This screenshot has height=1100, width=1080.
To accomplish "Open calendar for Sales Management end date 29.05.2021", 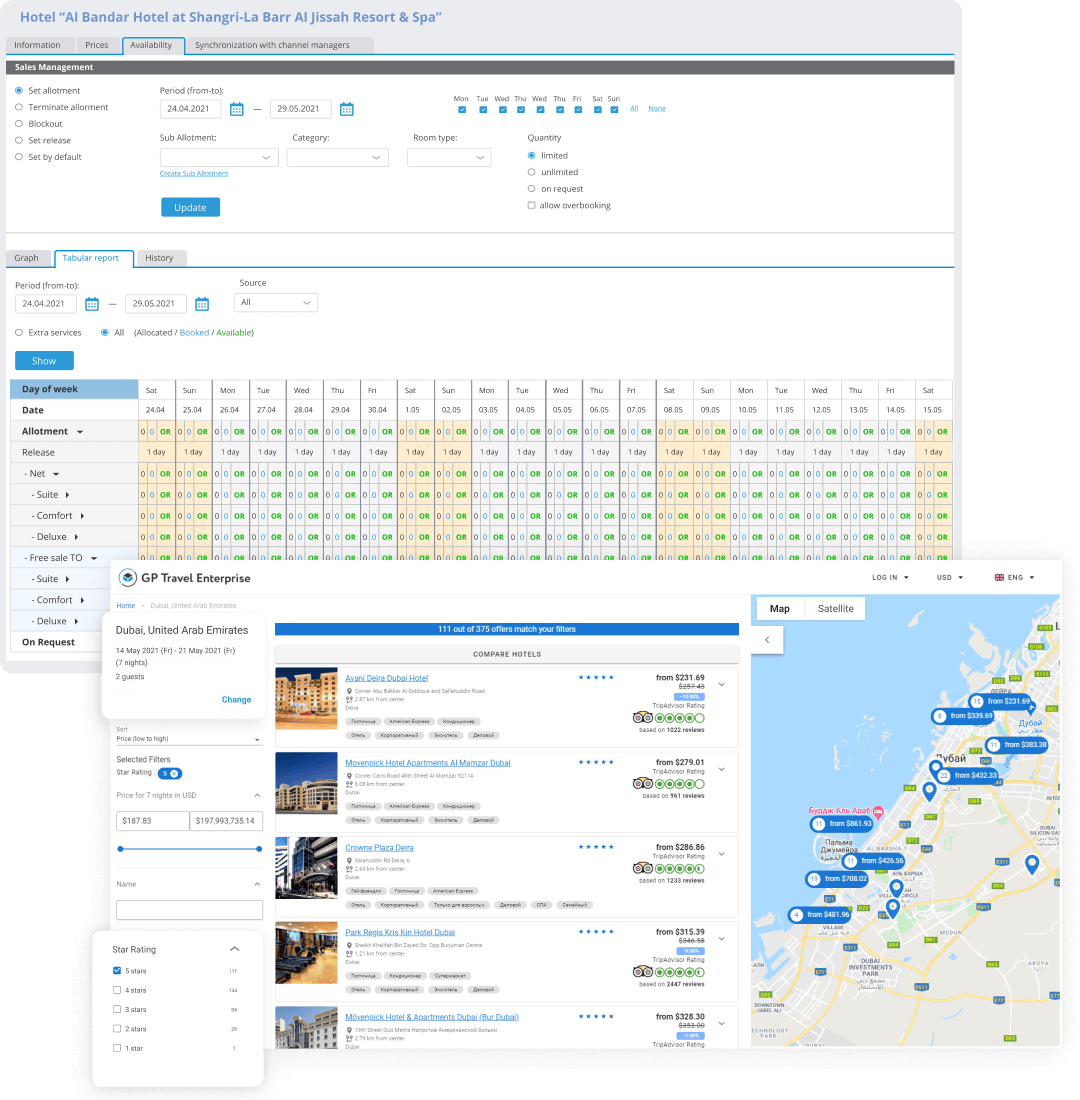I will [x=347, y=109].
